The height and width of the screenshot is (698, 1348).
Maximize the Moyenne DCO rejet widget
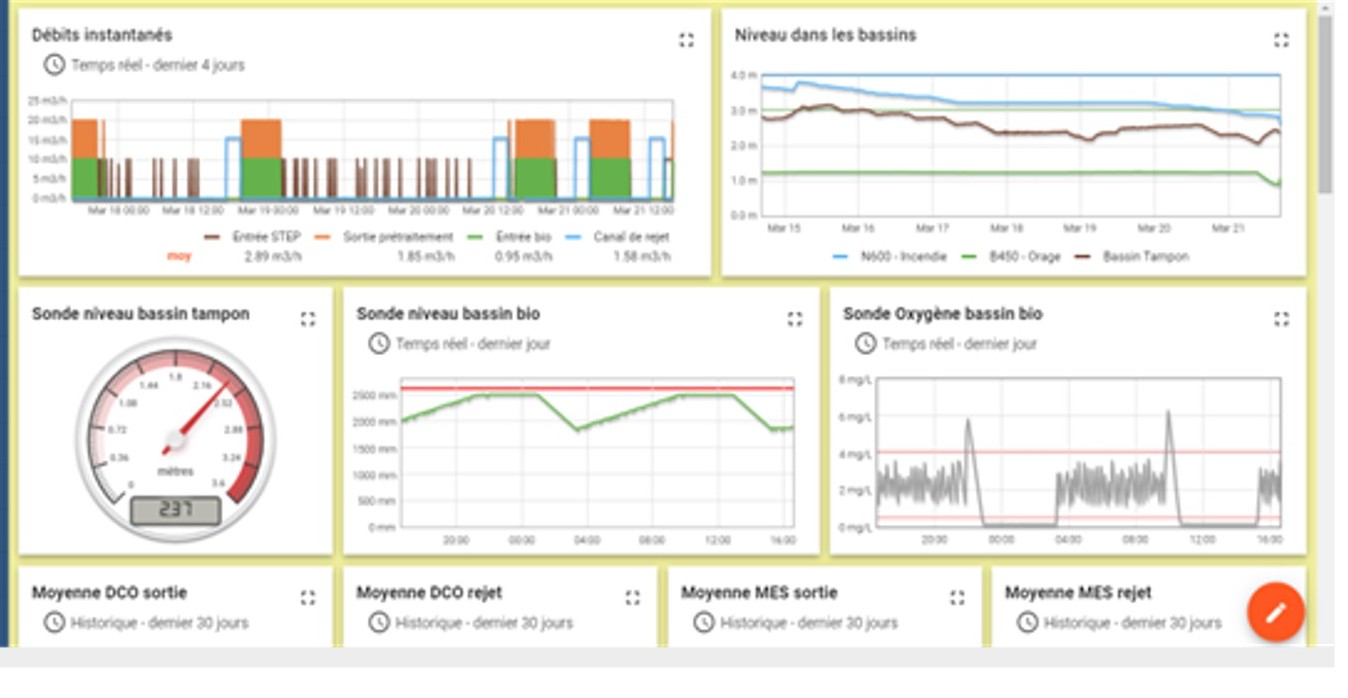point(632,598)
